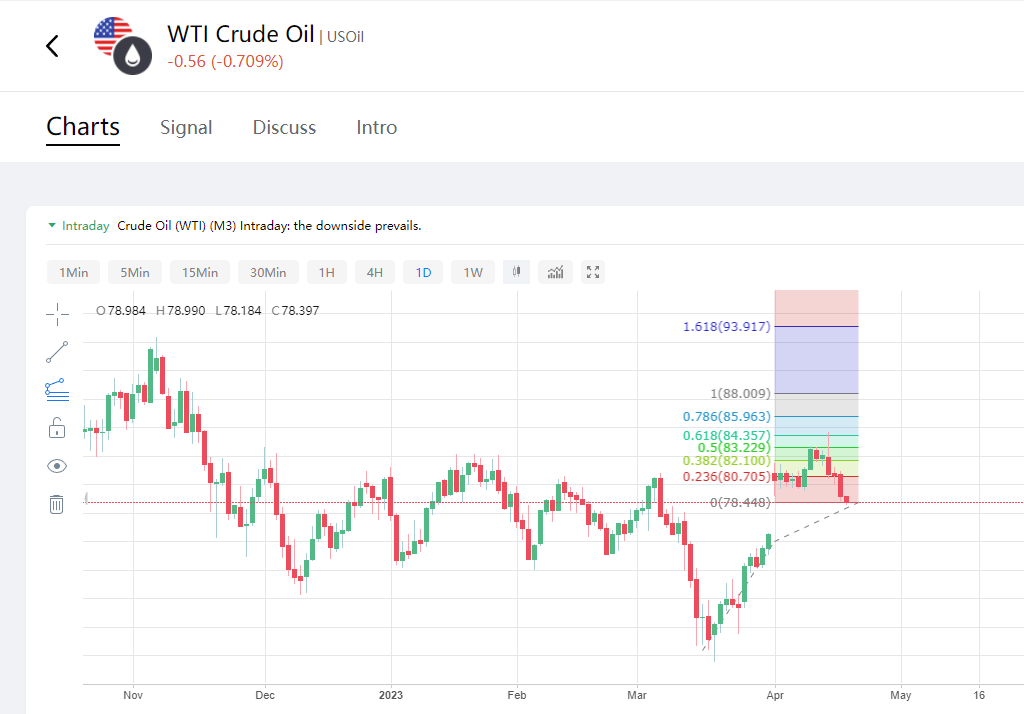Screen dimensions: 1024x714
Task: Select the Fibonacci retracement tool
Action: click(57, 390)
